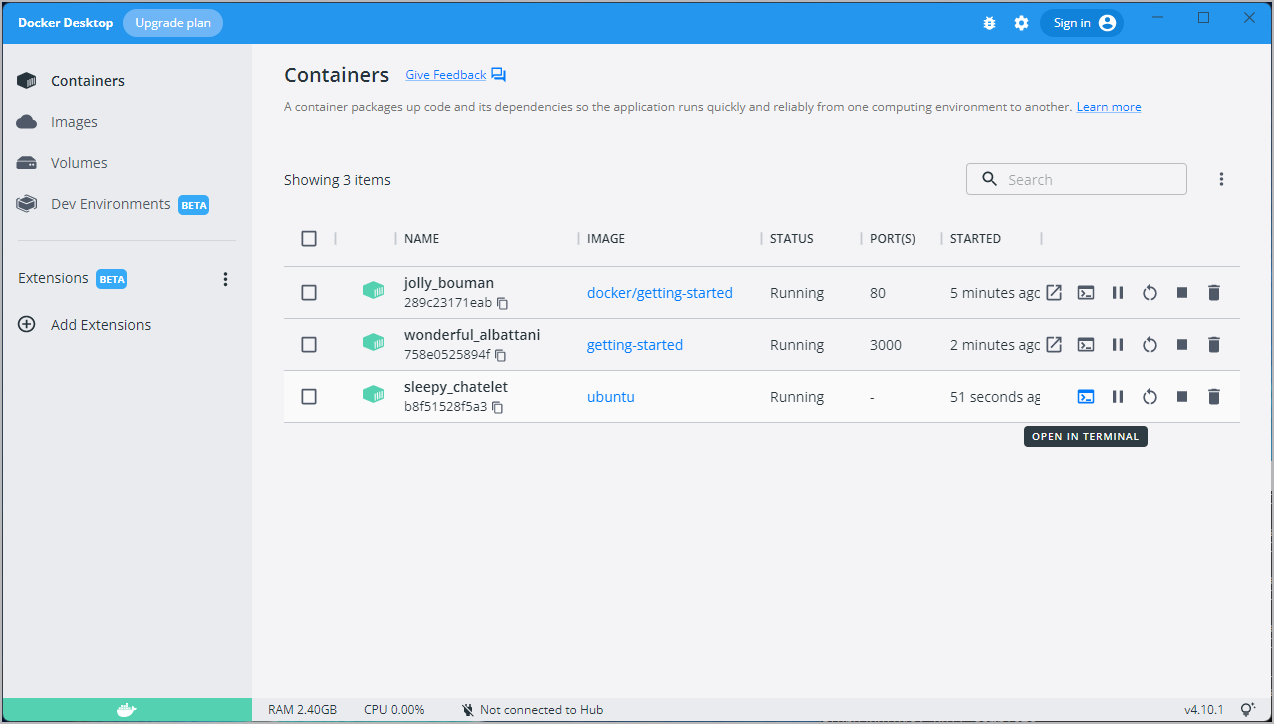
Task: Open the docker/getting-started image link
Action: pyautogui.click(x=660, y=293)
